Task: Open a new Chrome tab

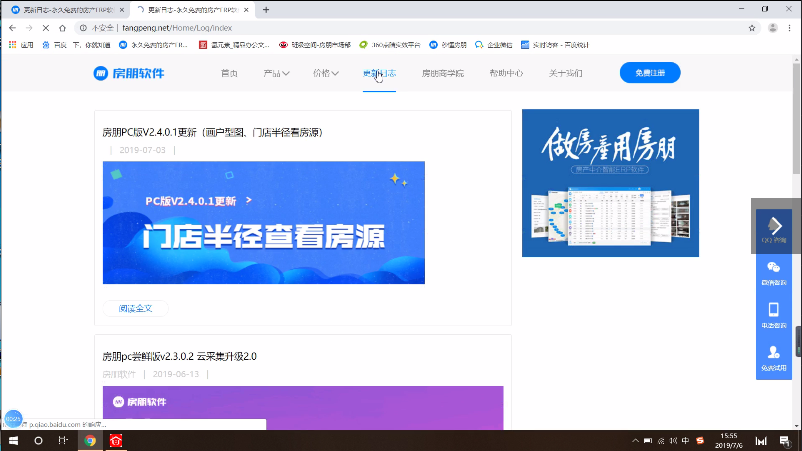Action: tap(266, 9)
